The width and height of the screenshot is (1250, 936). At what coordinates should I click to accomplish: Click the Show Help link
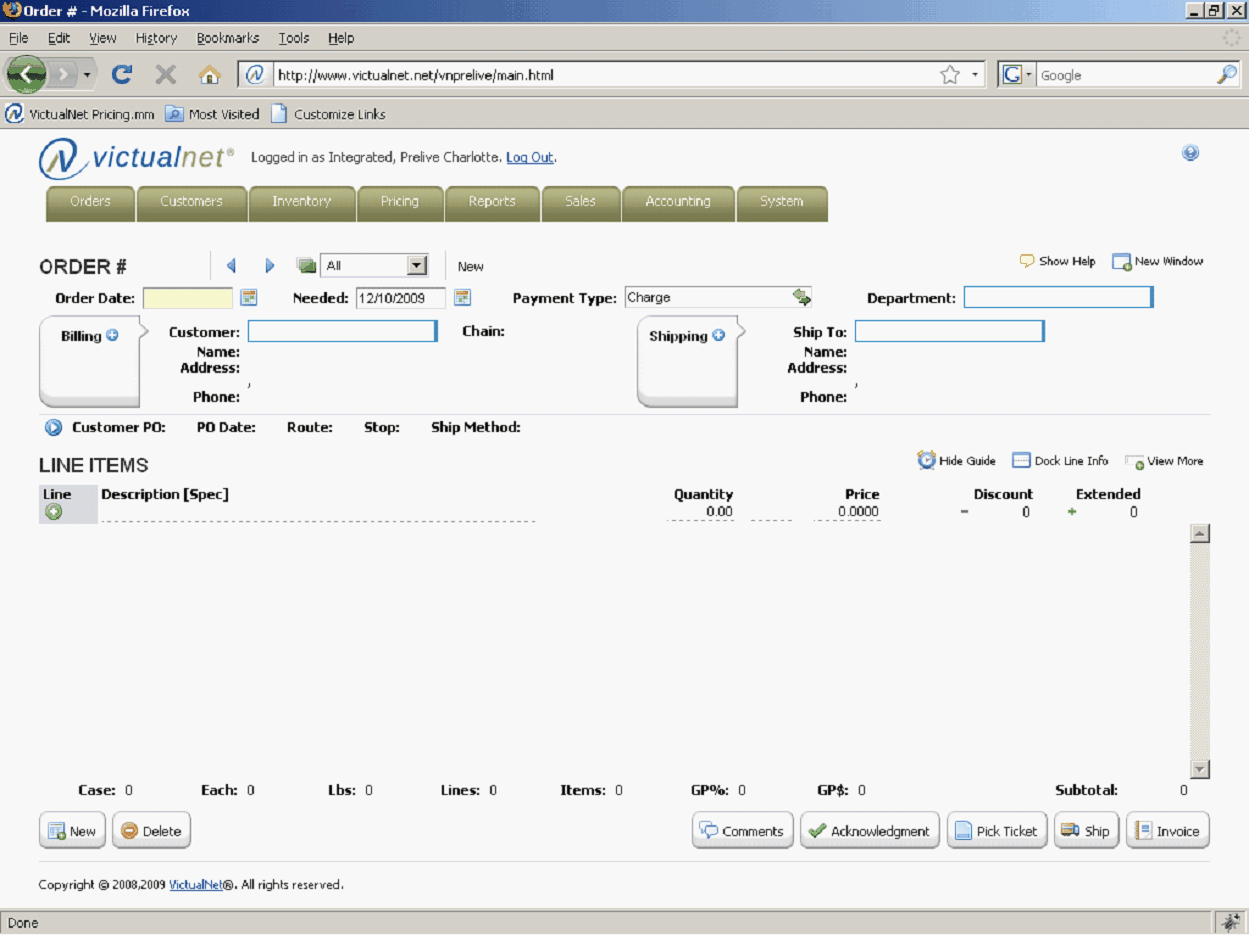[x=1057, y=261]
